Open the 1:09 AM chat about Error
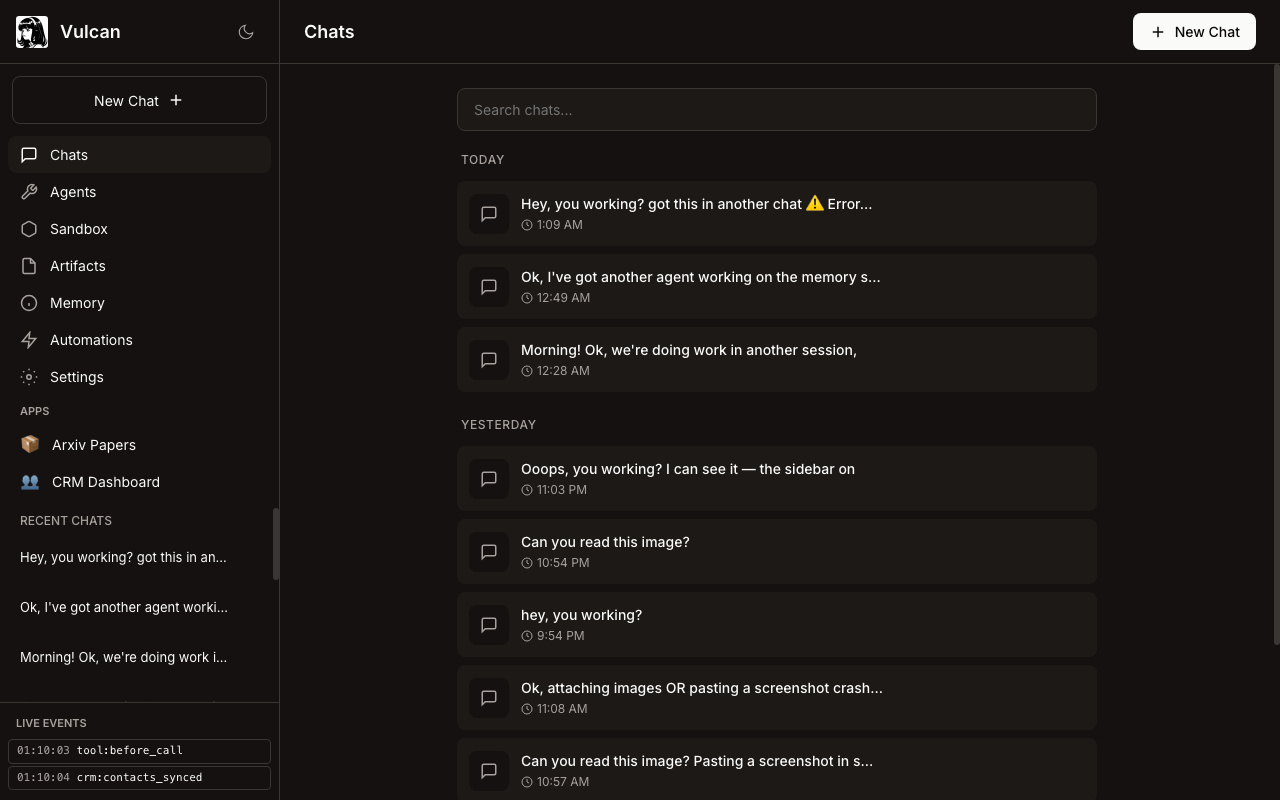This screenshot has height=800, width=1280. pyautogui.click(x=776, y=213)
